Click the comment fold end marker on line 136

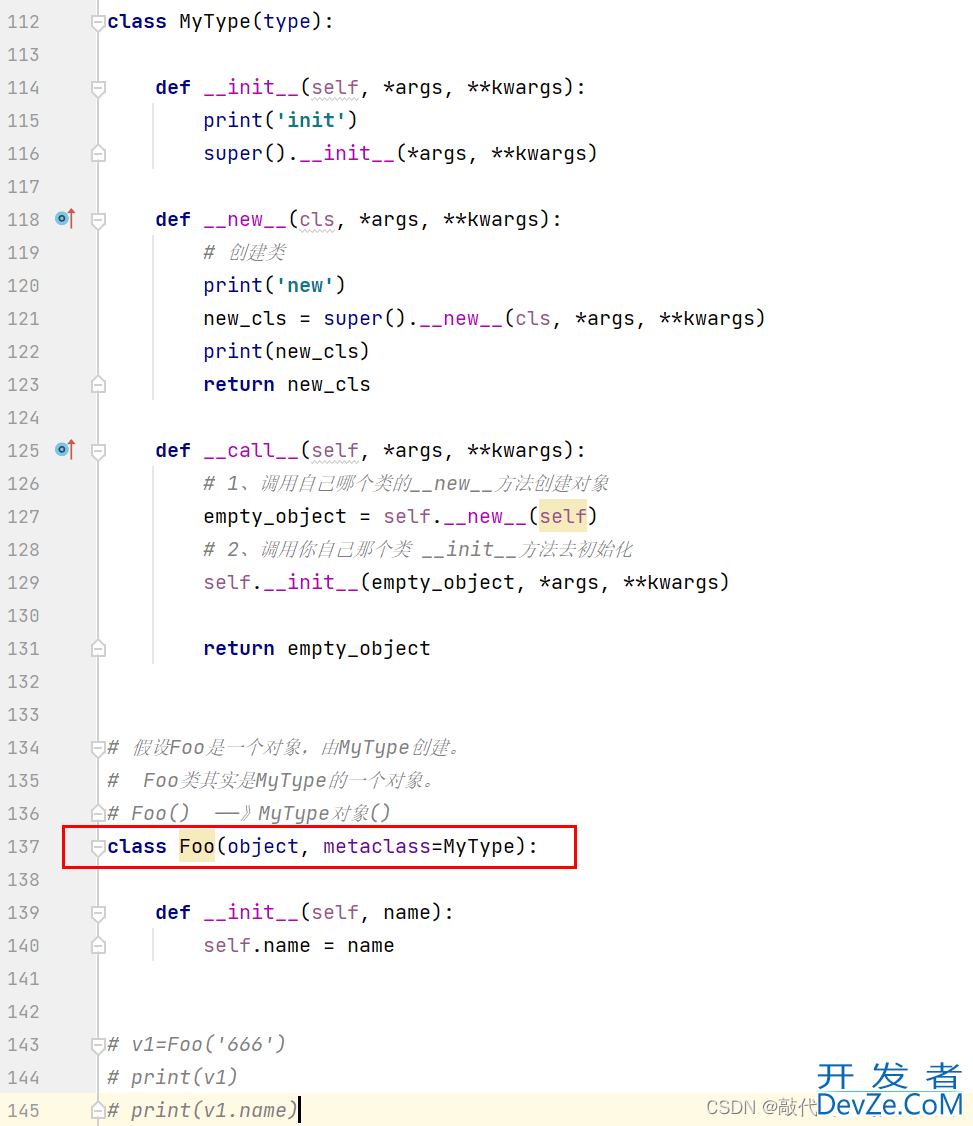coord(98,814)
